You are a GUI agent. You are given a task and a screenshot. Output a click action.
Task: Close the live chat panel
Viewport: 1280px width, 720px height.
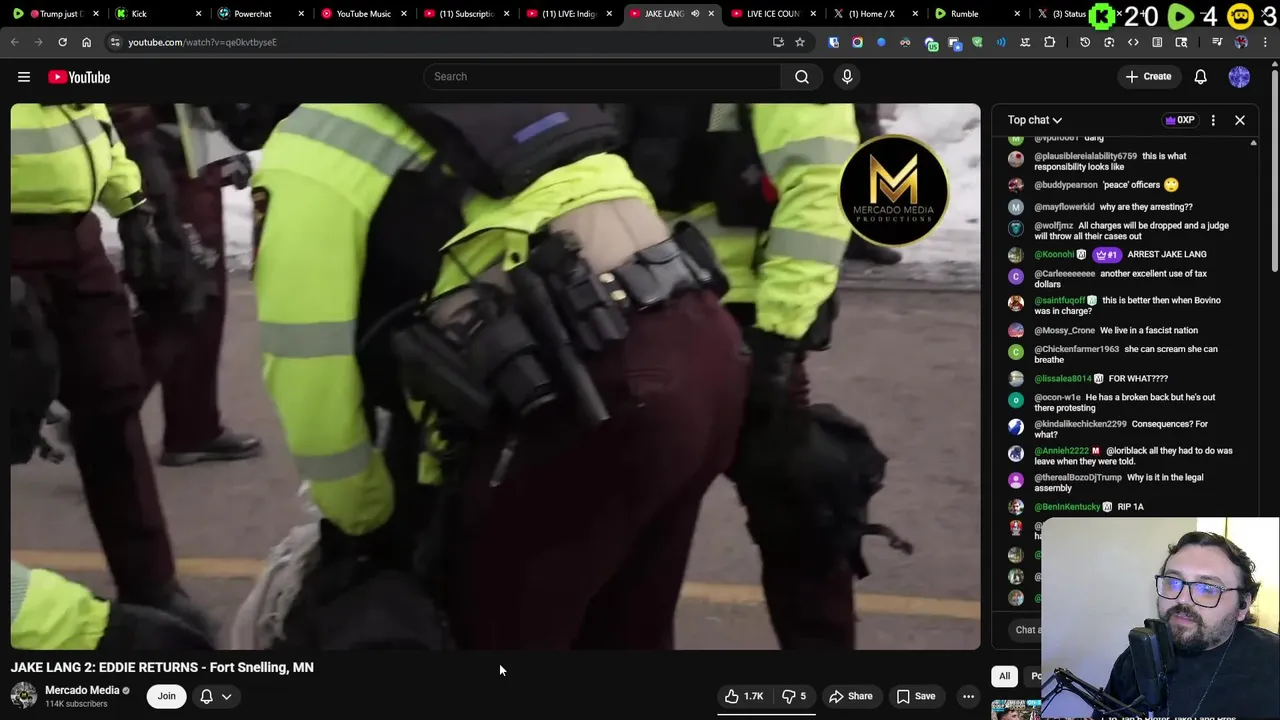[1240, 120]
